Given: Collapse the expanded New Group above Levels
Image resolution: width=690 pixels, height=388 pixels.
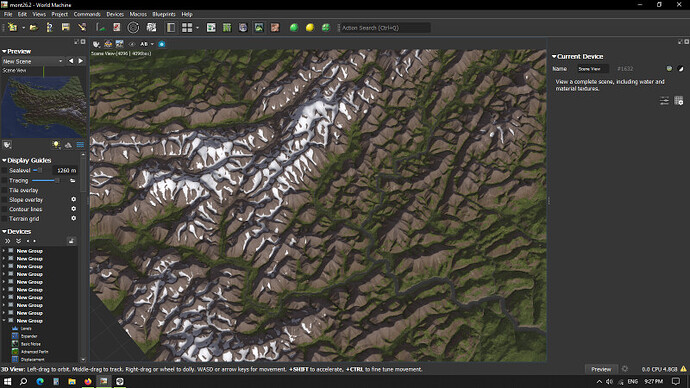Looking at the screenshot, I should click(4, 321).
